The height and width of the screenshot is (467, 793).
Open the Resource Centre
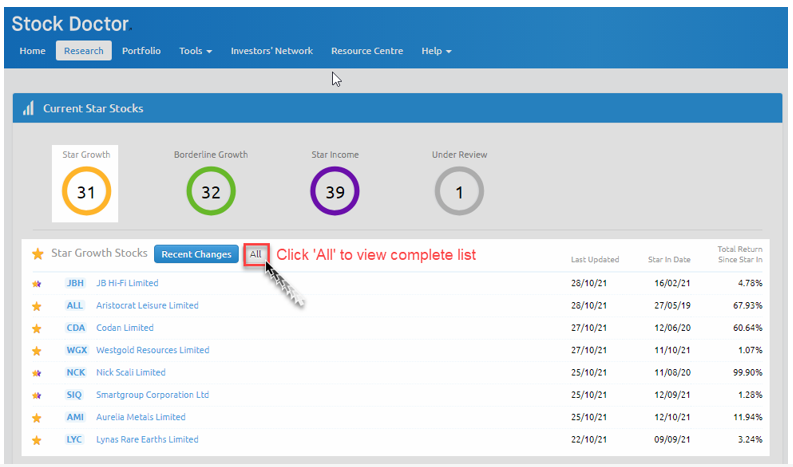coord(367,51)
